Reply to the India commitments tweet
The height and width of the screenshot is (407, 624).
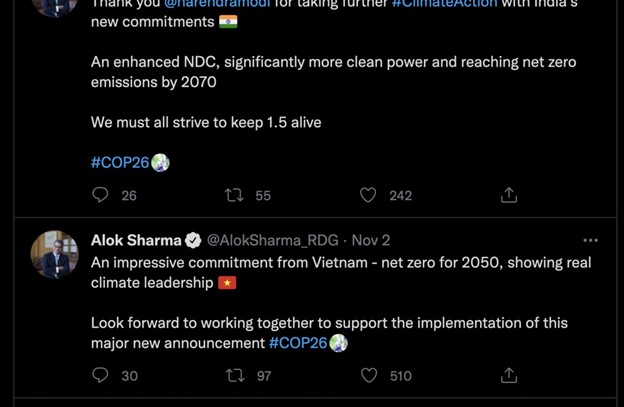100,195
